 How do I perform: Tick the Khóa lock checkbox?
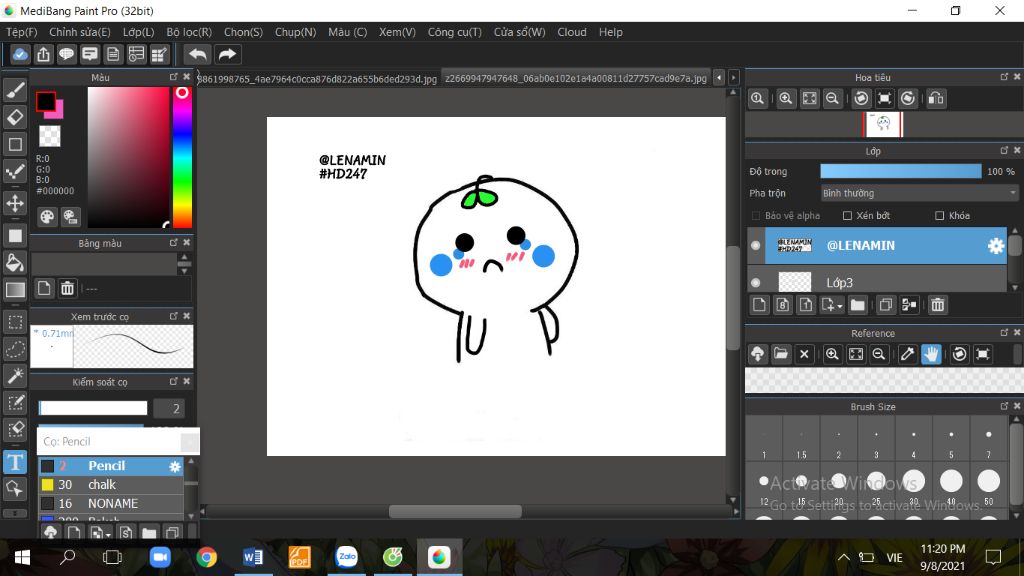[x=939, y=216]
